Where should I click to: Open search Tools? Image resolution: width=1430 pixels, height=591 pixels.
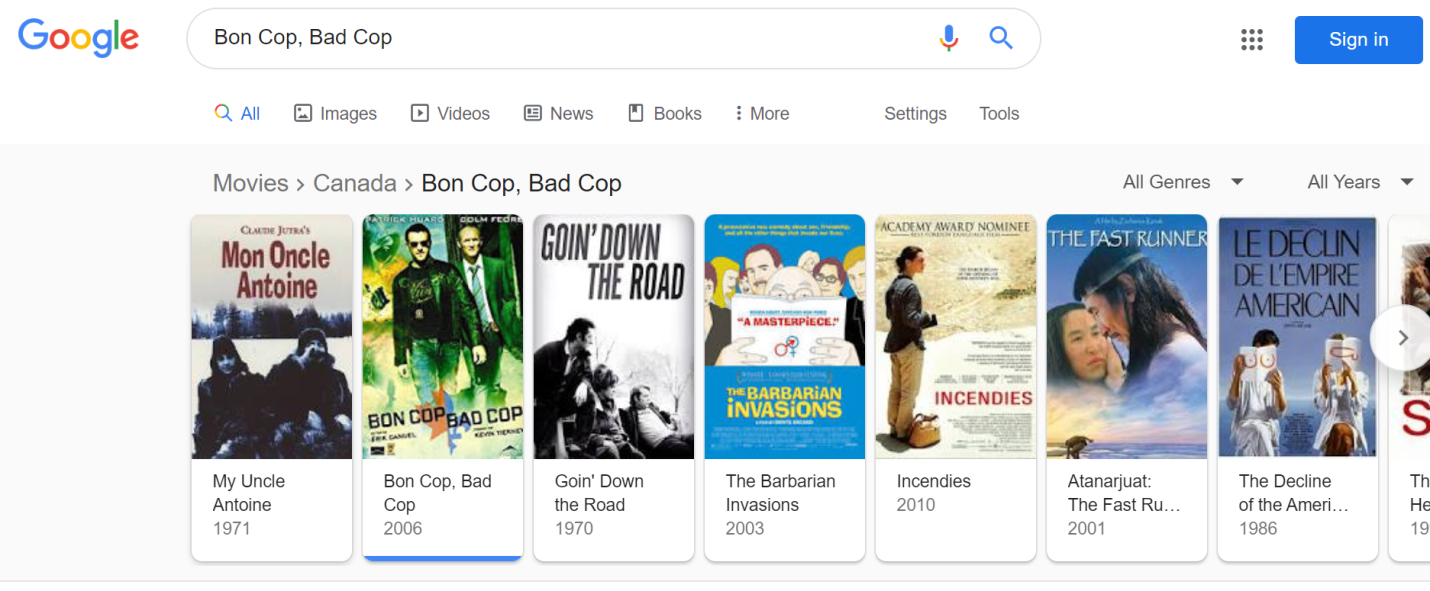(x=999, y=114)
